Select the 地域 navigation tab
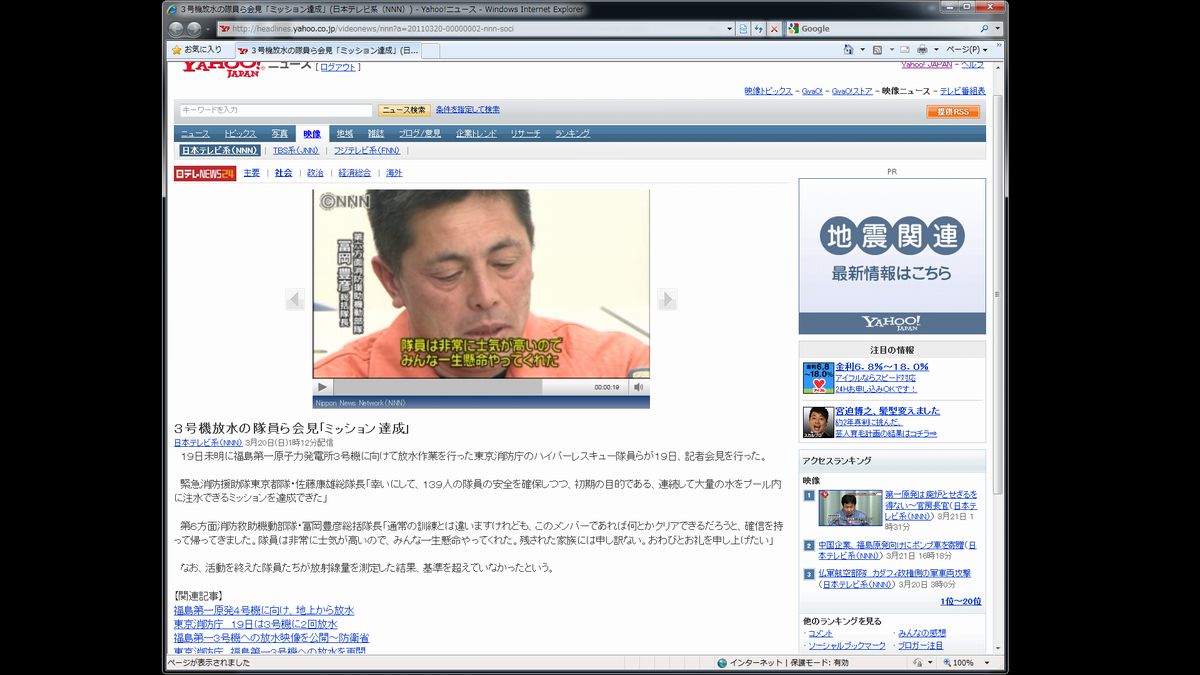 click(x=345, y=133)
